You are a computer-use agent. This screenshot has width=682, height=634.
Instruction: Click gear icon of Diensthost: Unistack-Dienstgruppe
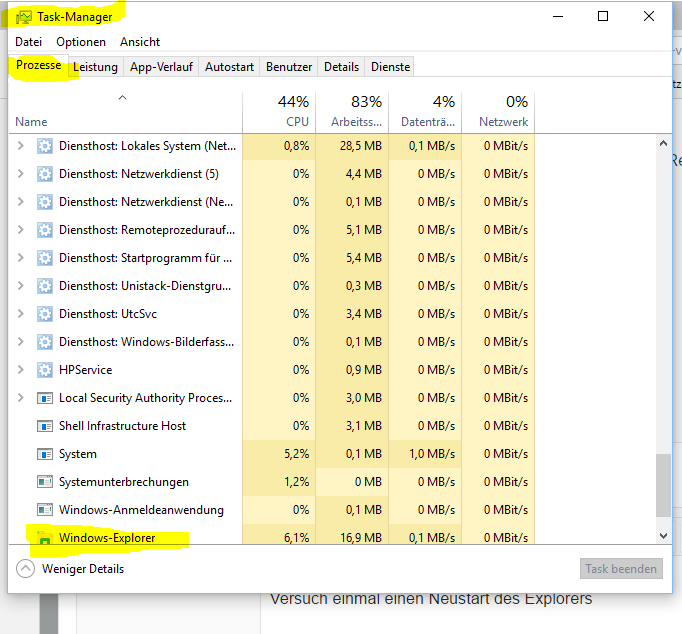tap(45, 286)
